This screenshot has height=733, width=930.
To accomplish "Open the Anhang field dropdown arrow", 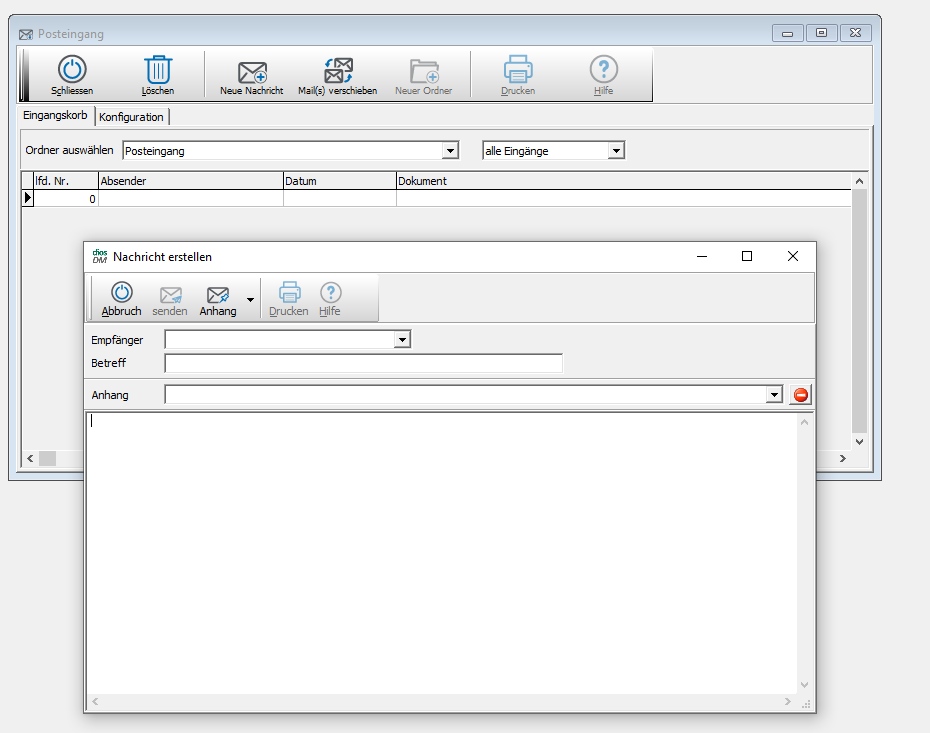I will pyautogui.click(x=773, y=395).
